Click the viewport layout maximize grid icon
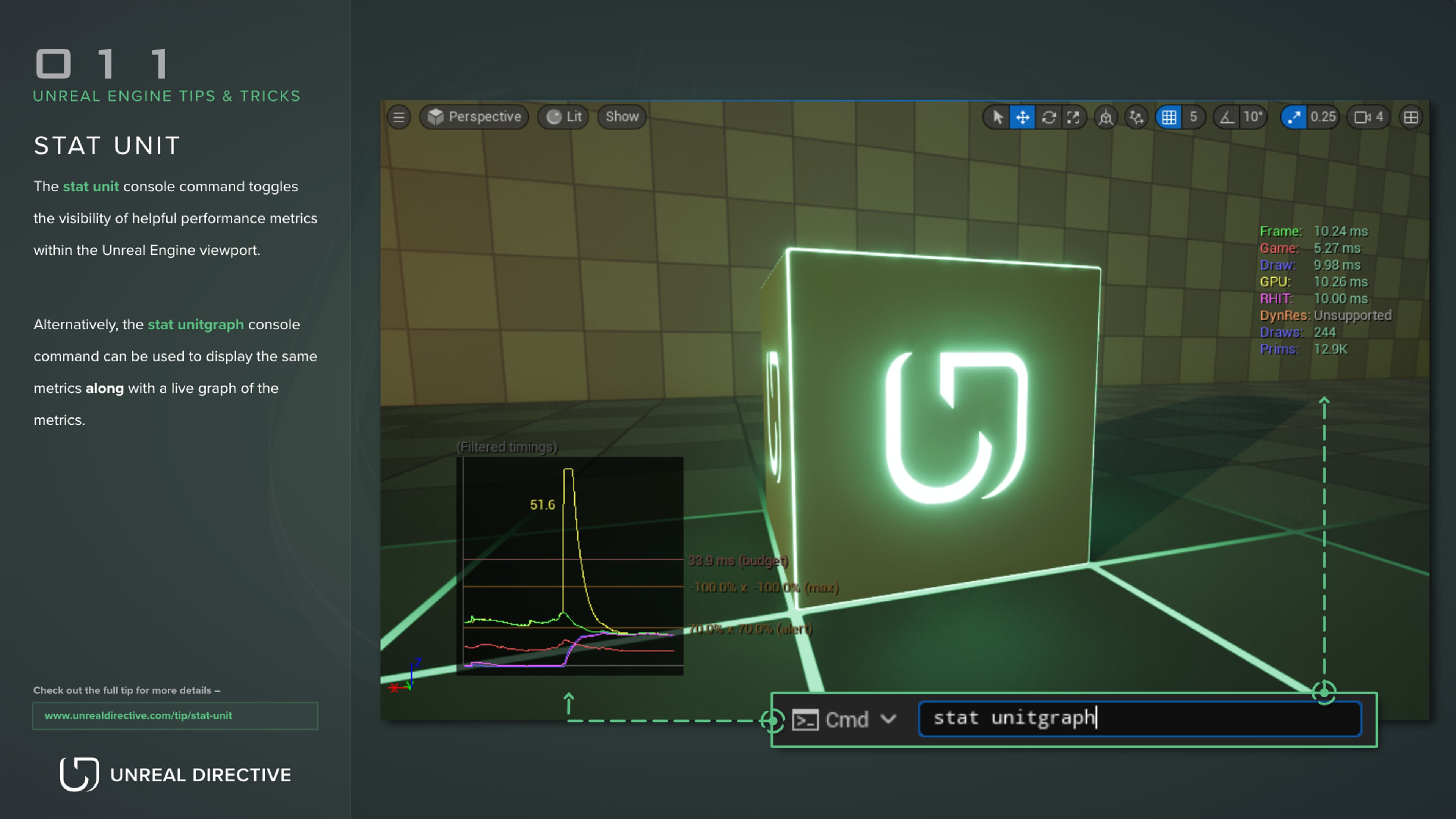Viewport: 1456px width, 819px height. tap(1411, 117)
